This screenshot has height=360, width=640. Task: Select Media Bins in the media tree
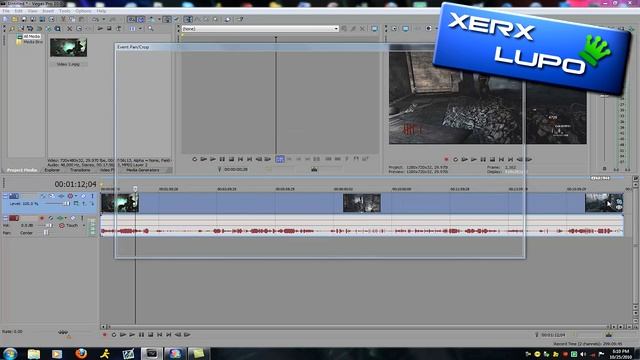[33, 42]
